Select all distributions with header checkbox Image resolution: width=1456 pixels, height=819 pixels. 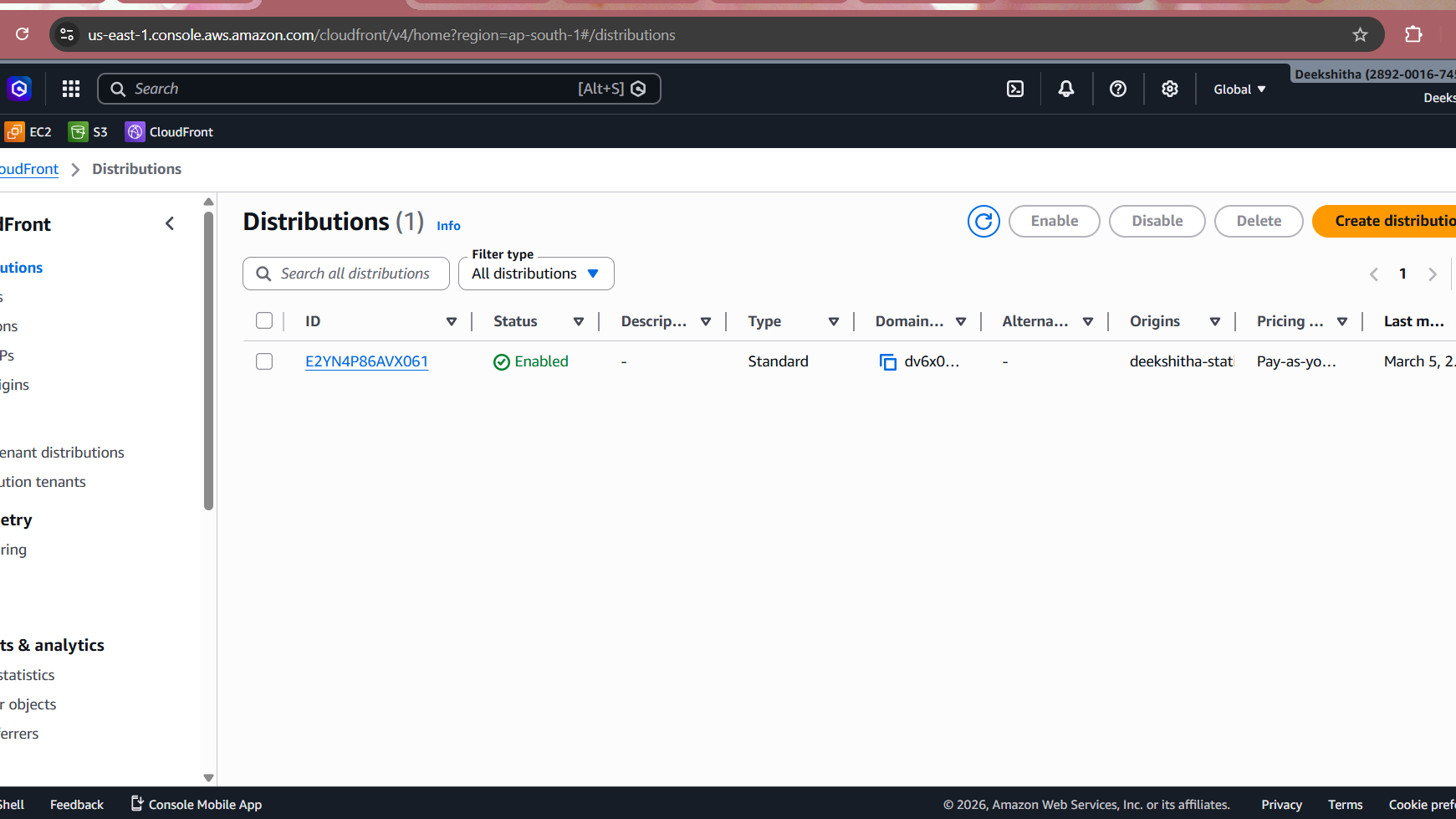click(x=264, y=321)
